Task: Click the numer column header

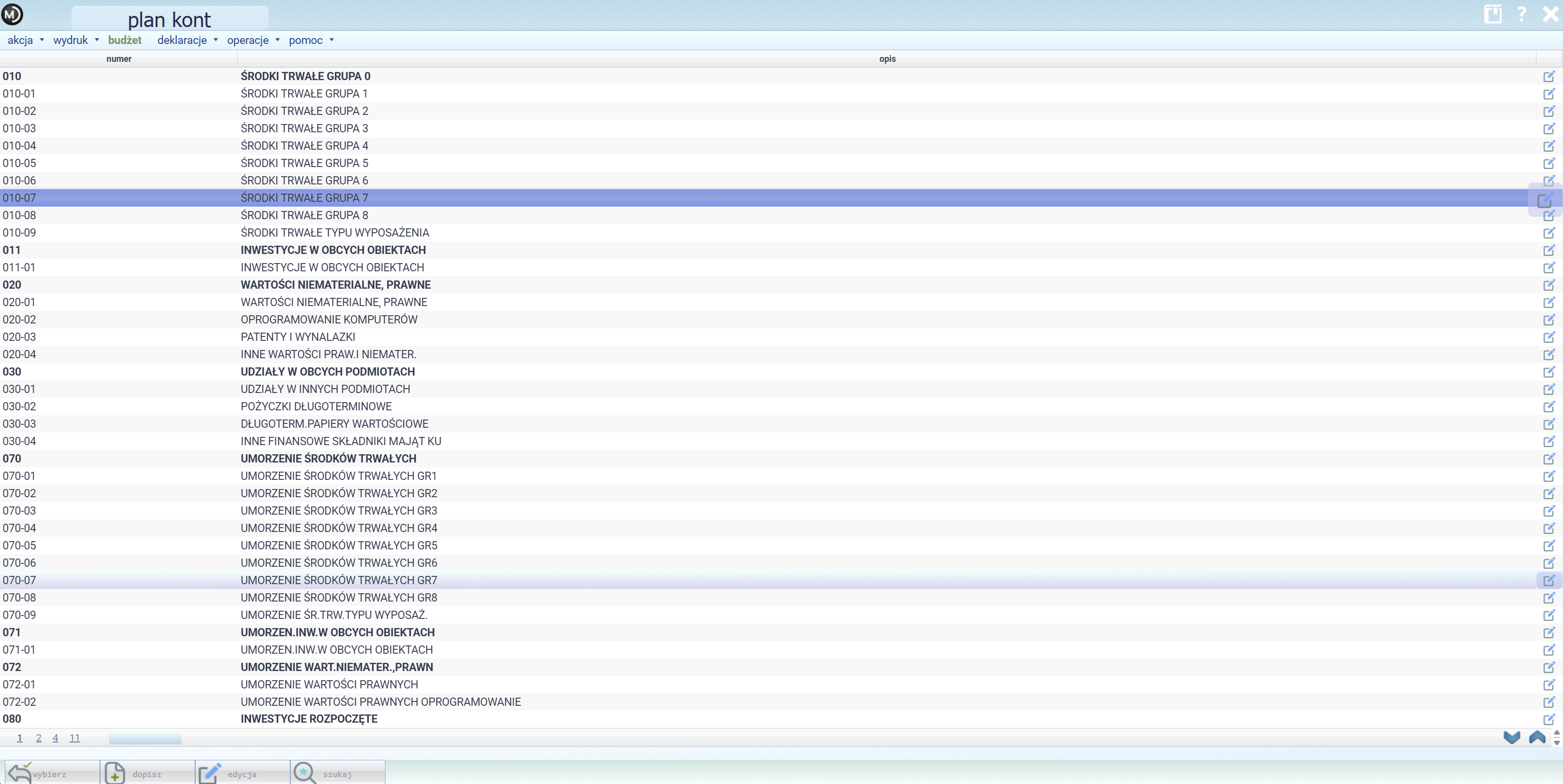Action: (118, 59)
